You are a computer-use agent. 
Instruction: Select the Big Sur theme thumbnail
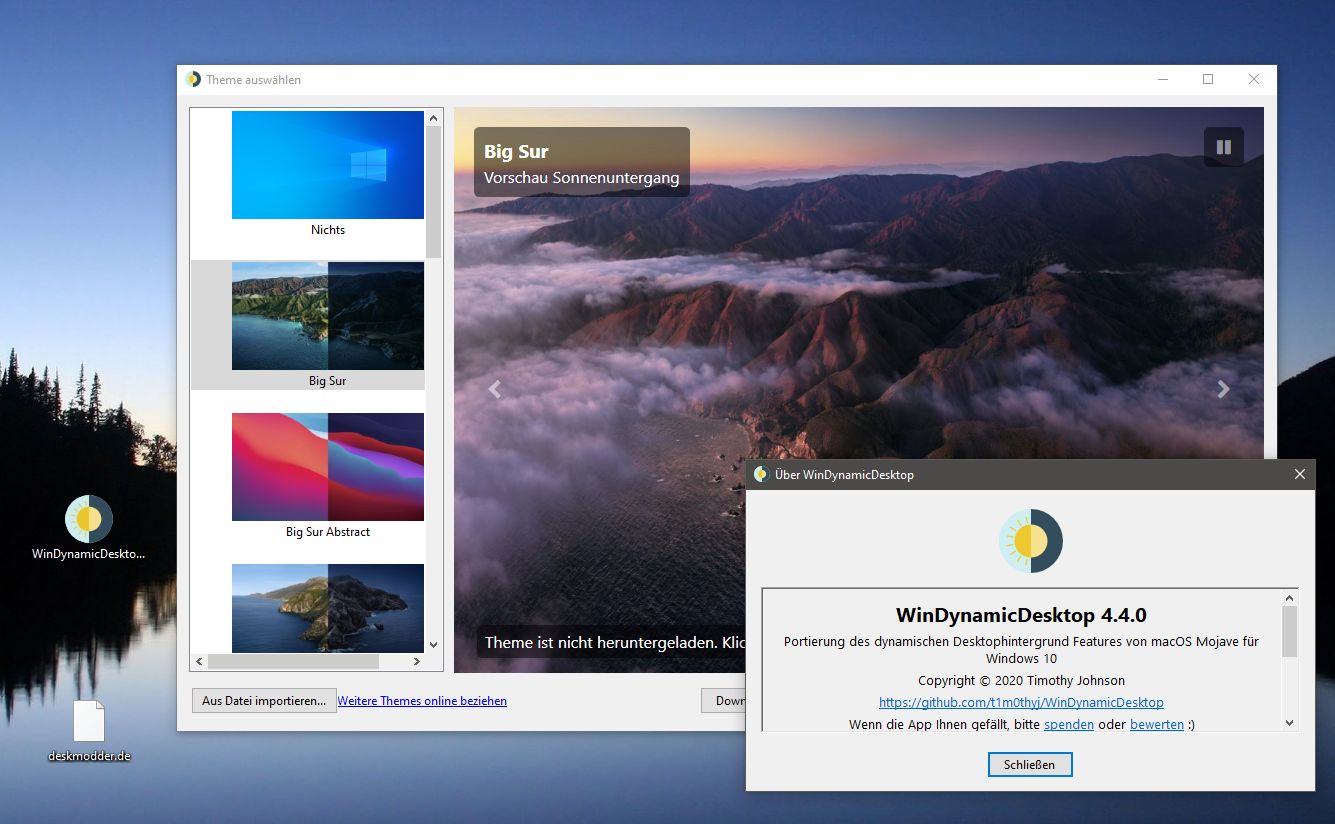[x=328, y=316]
